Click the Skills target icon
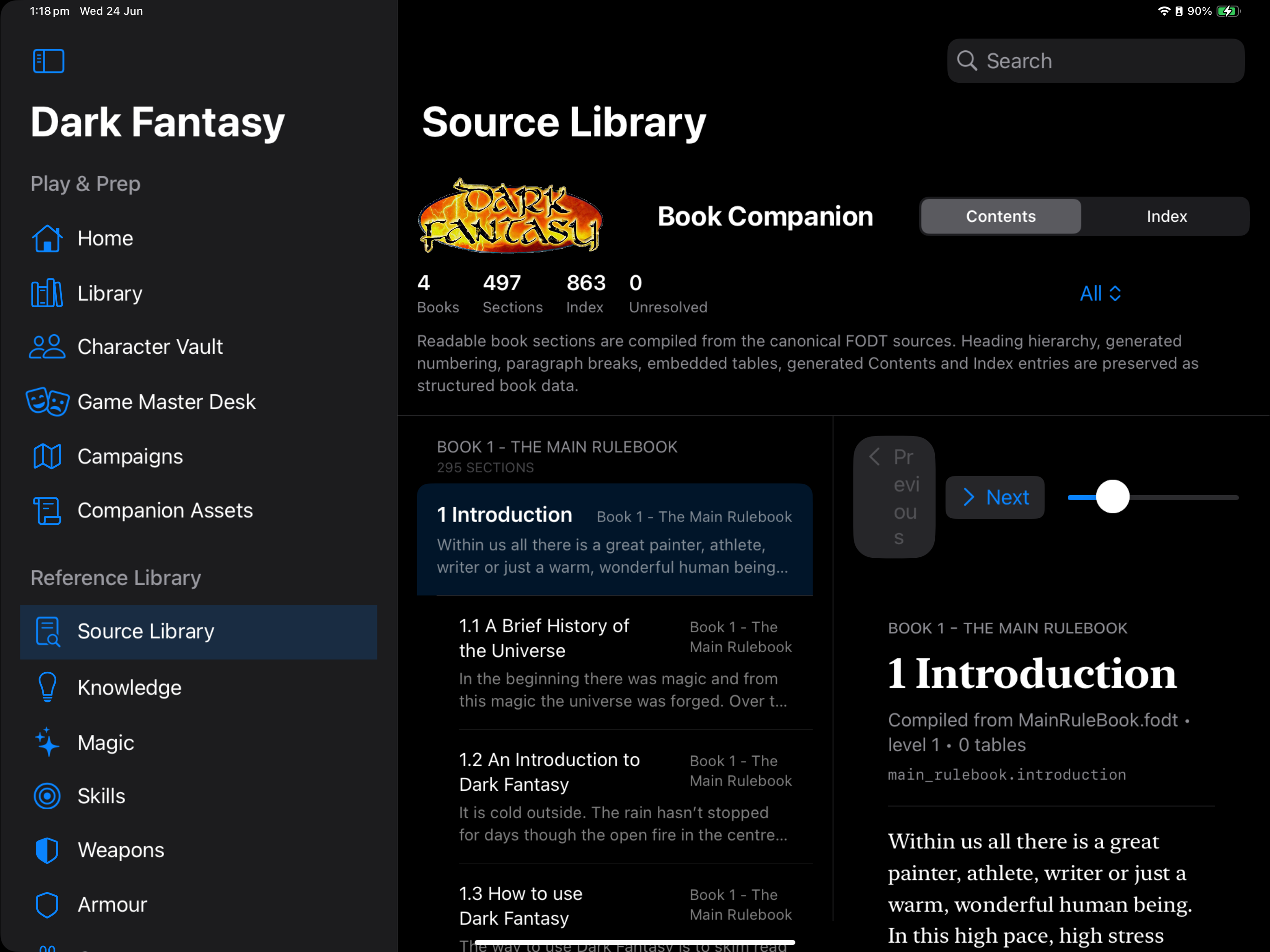The width and height of the screenshot is (1270, 952). pos(47,796)
